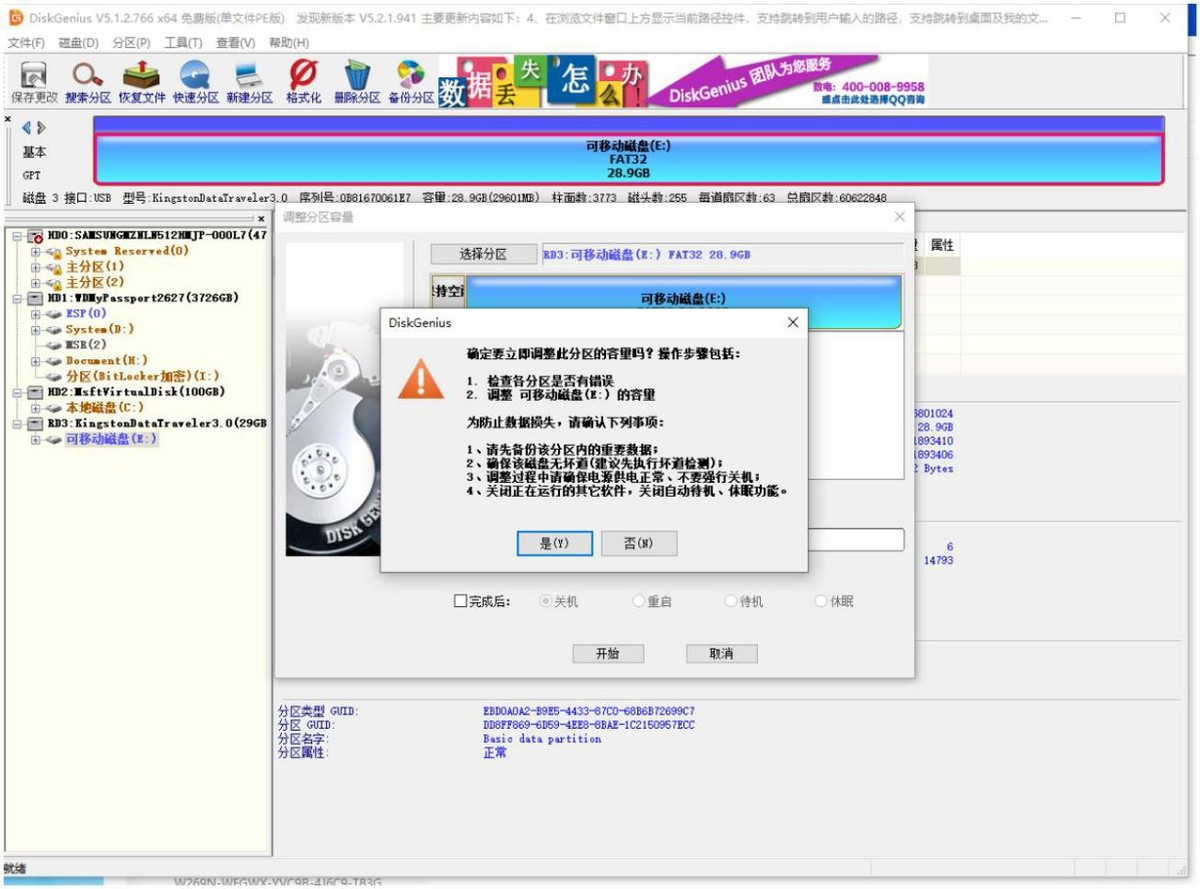This screenshot has height=889, width=1200.
Task: Expand the HD1:WDMyPassport2627 disk node
Action: (x=19, y=298)
